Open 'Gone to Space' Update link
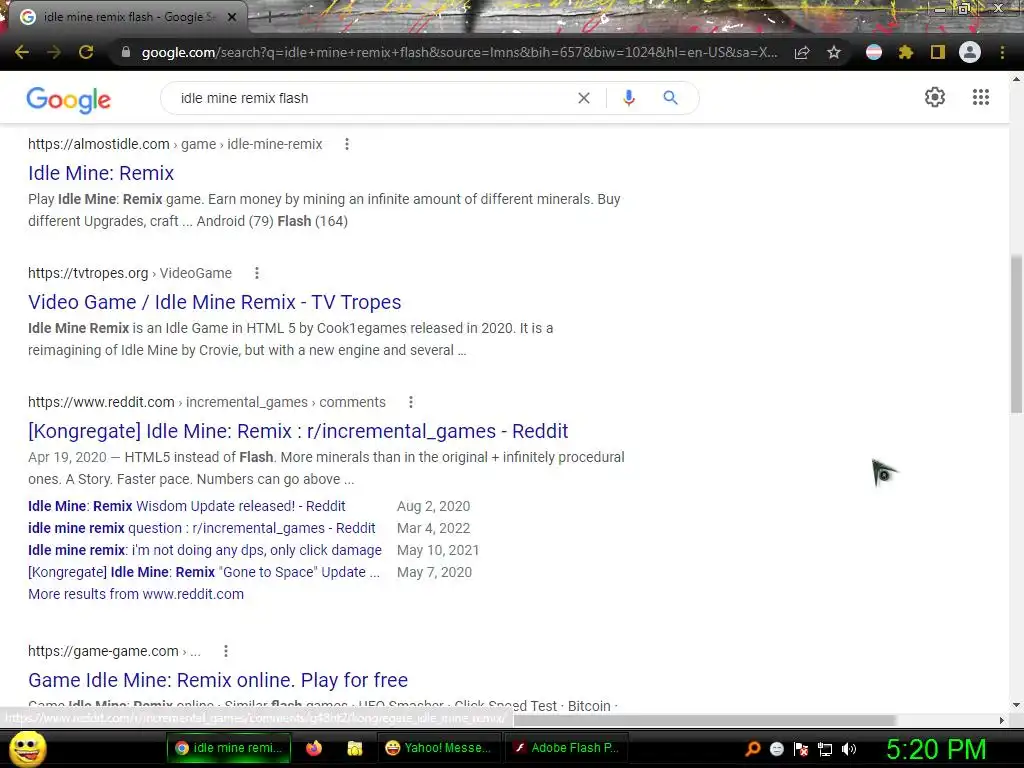The image size is (1024, 768). pyautogui.click(x=204, y=572)
